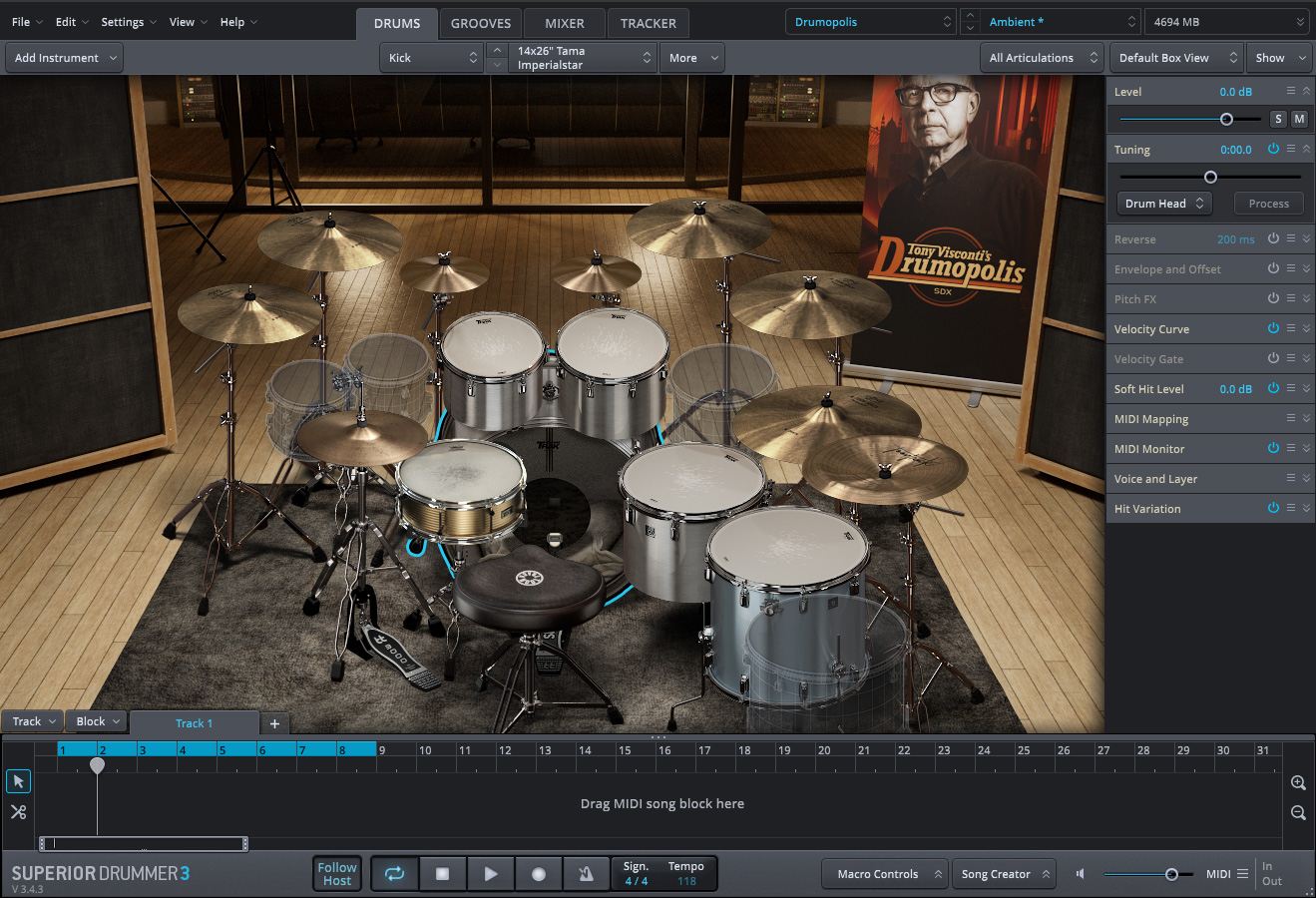Zoom out on the timeline

(x=1298, y=813)
